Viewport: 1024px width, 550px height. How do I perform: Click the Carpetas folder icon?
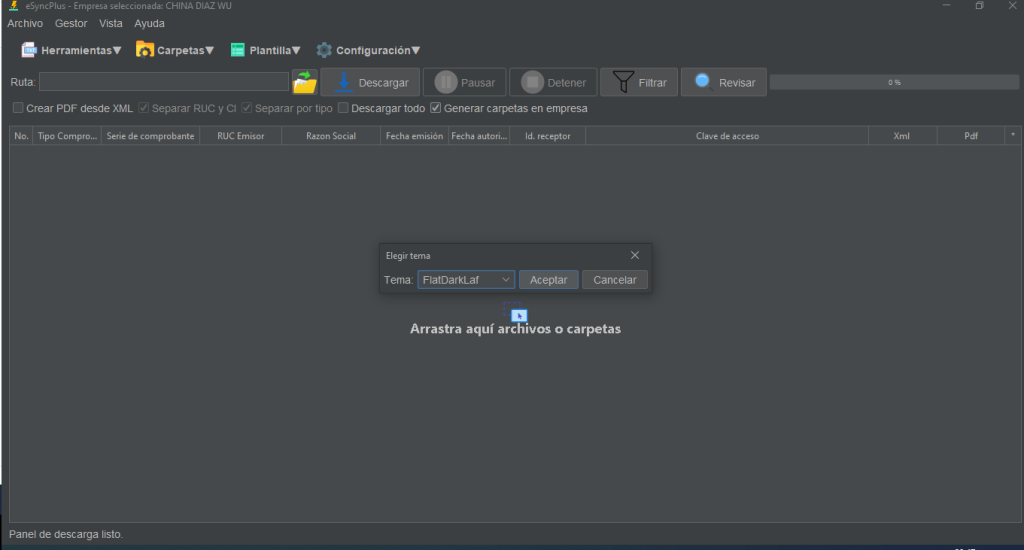click(145, 50)
